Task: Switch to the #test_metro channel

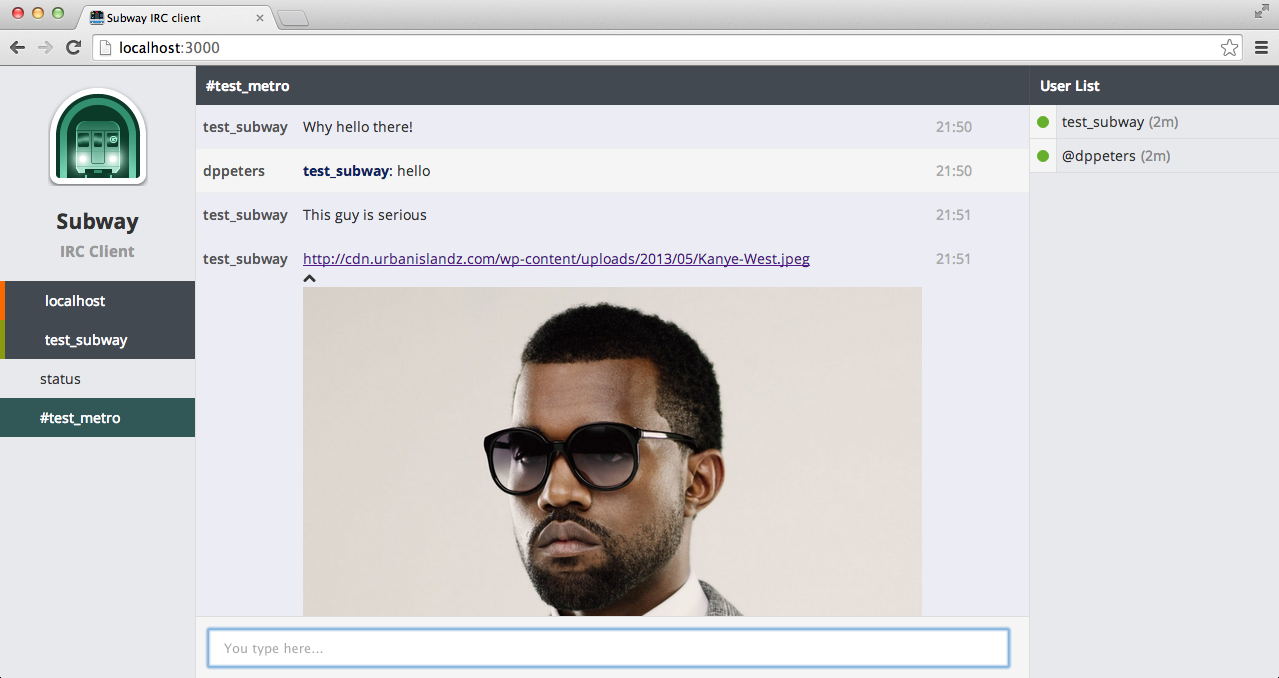Action: pos(98,418)
